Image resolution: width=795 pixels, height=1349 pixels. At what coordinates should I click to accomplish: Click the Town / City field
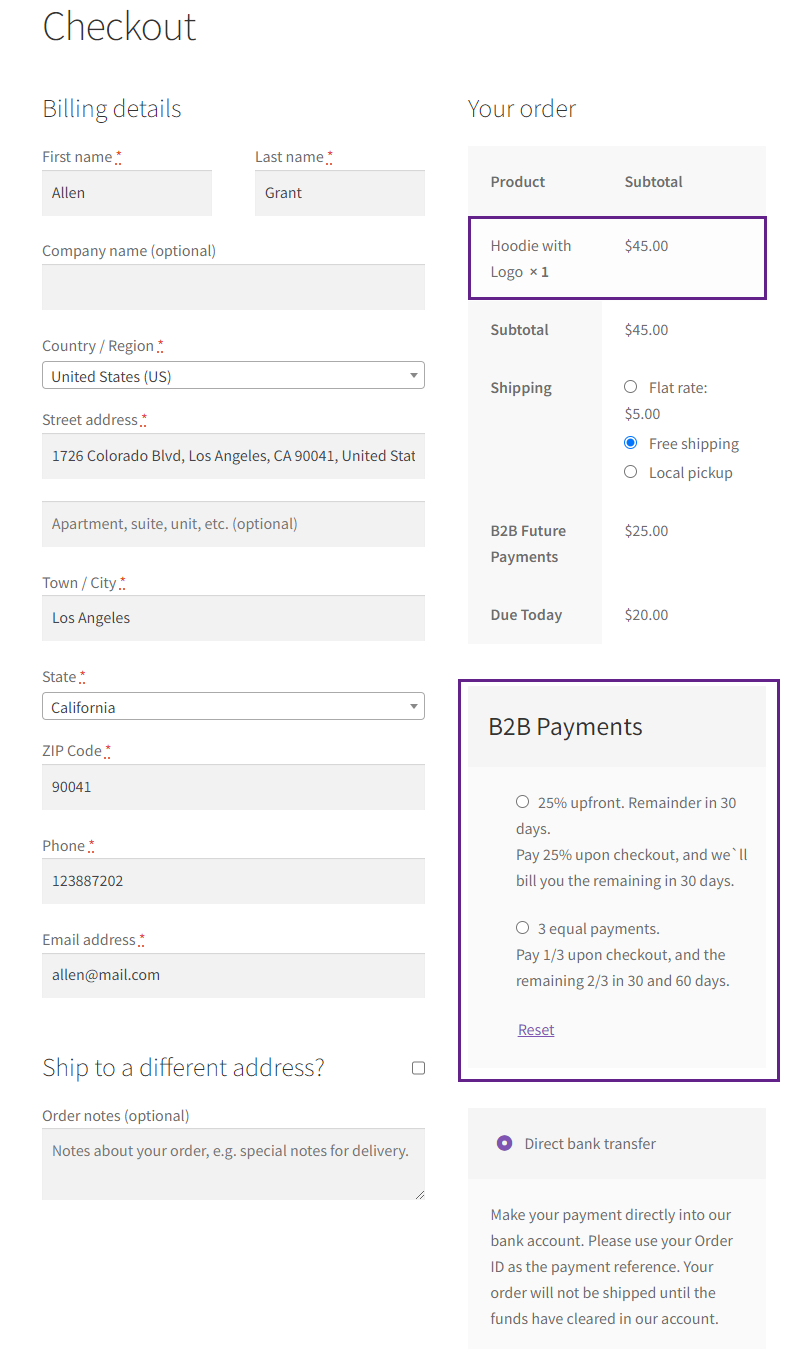tap(233, 618)
